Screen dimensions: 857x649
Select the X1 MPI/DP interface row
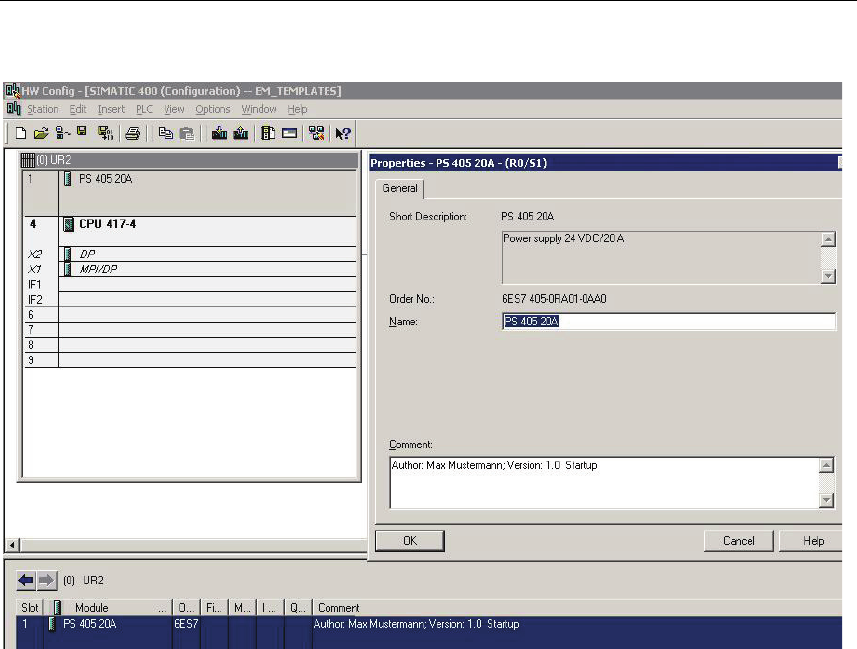point(190,269)
